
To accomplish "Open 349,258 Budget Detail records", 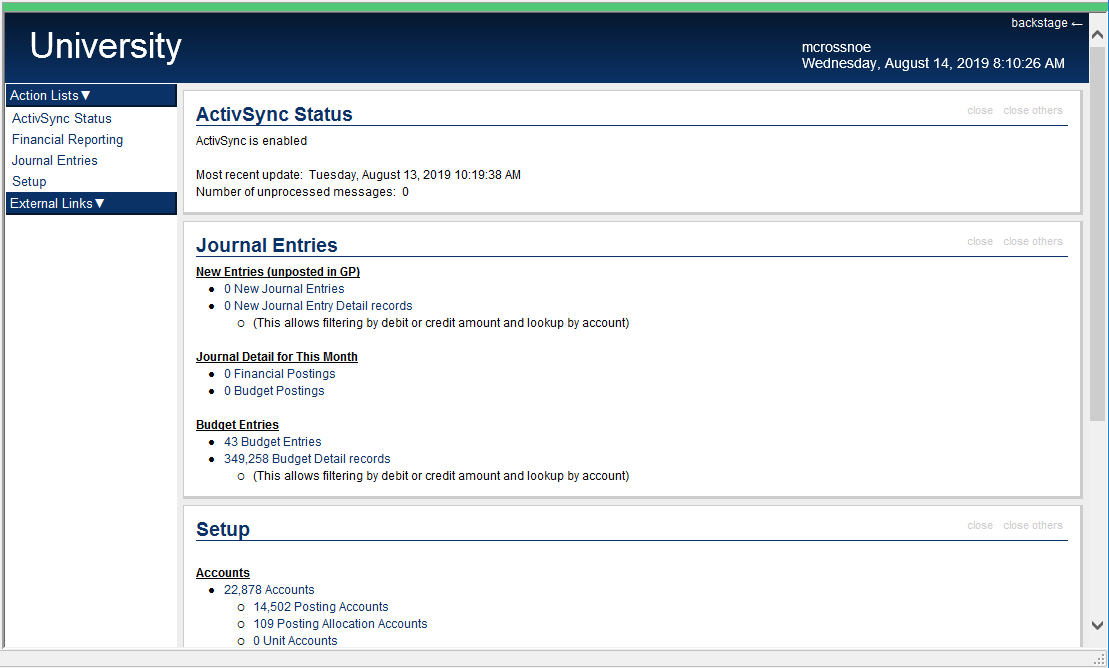I will click(x=307, y=459).
